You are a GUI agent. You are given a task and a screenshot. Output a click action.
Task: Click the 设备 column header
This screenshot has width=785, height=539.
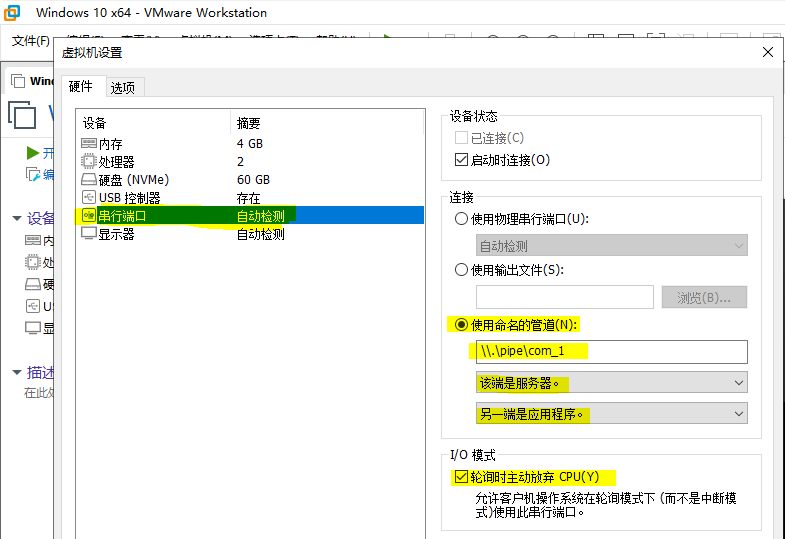[x=154, y=123]
